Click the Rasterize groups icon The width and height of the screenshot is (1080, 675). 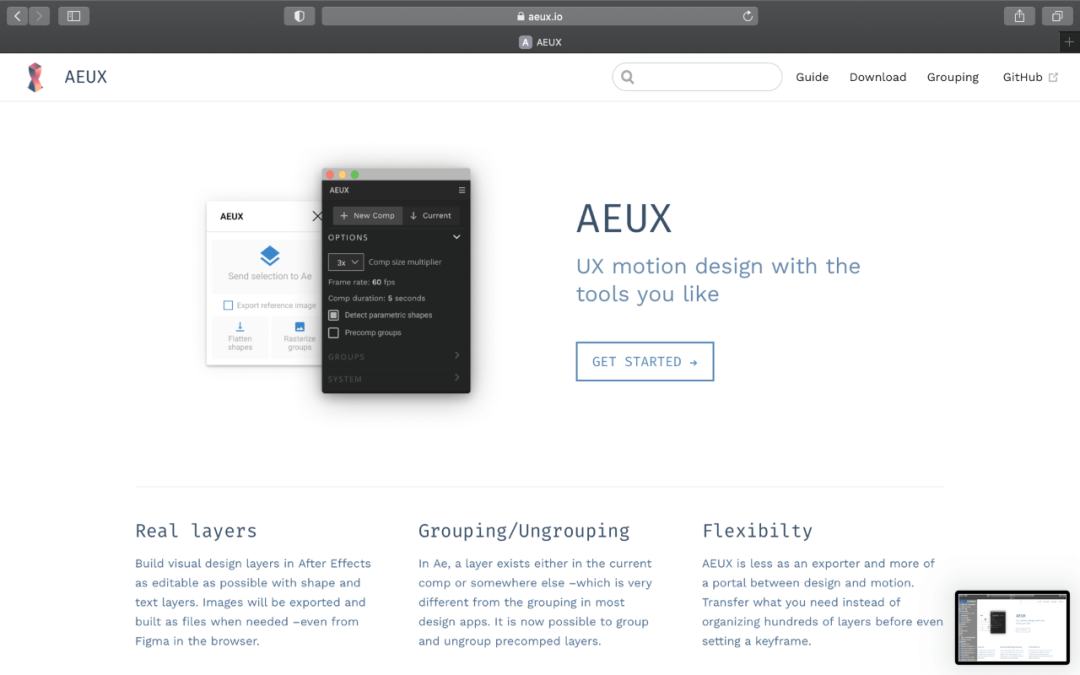[x=300, y=326]
